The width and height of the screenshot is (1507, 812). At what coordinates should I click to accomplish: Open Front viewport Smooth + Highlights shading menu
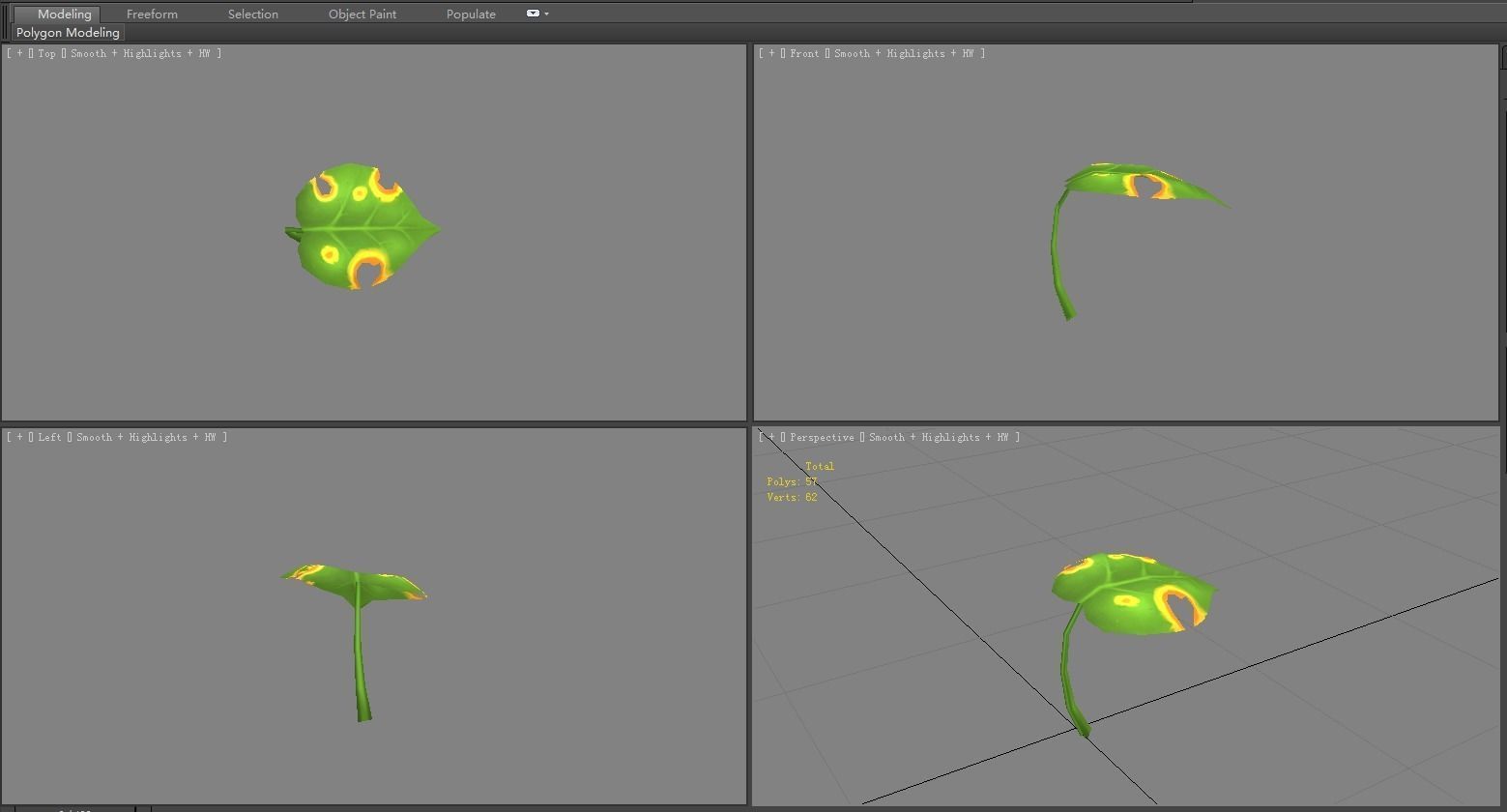[904, 54]
